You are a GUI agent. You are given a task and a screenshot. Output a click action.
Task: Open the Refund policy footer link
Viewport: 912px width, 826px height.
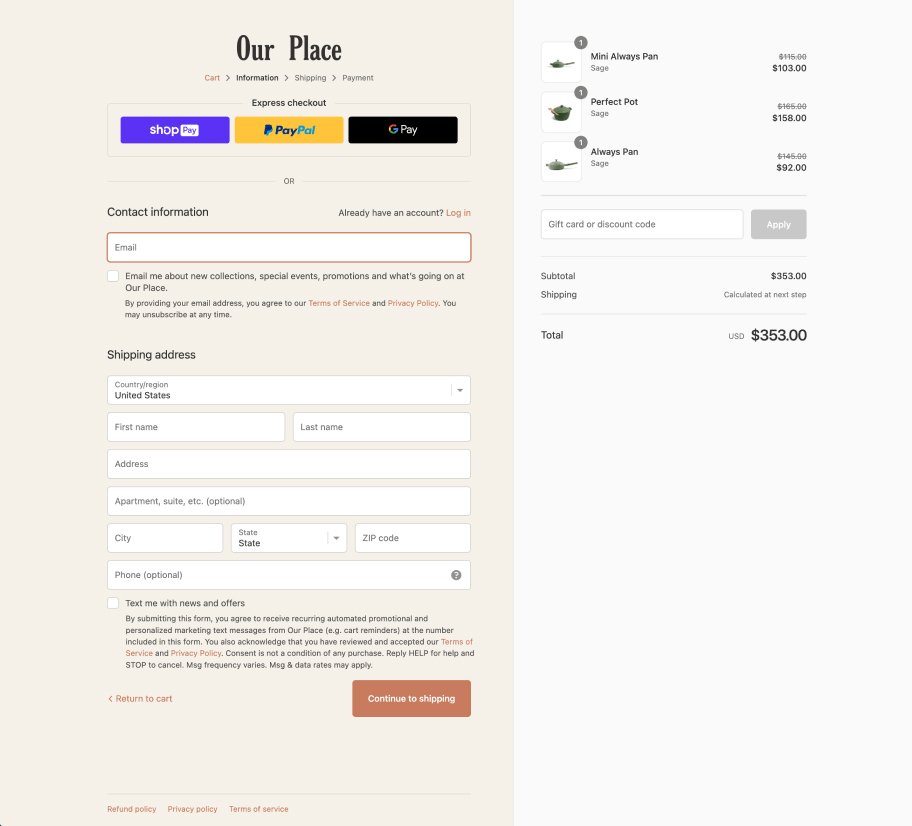click(131, 809)
